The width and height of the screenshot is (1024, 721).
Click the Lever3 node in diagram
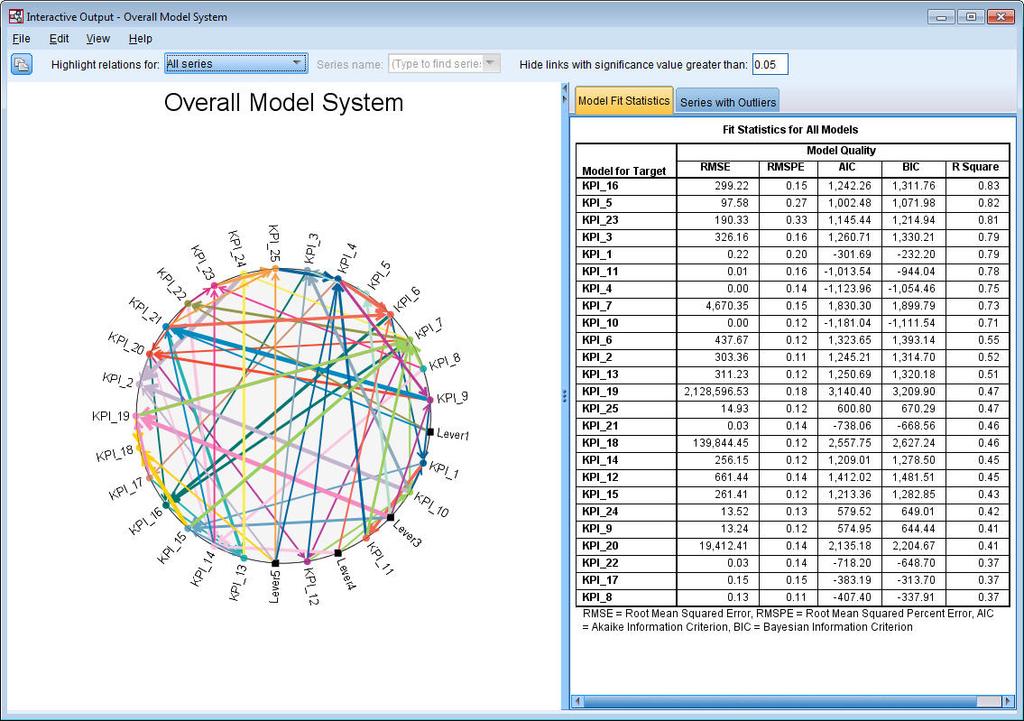(391, 517)
